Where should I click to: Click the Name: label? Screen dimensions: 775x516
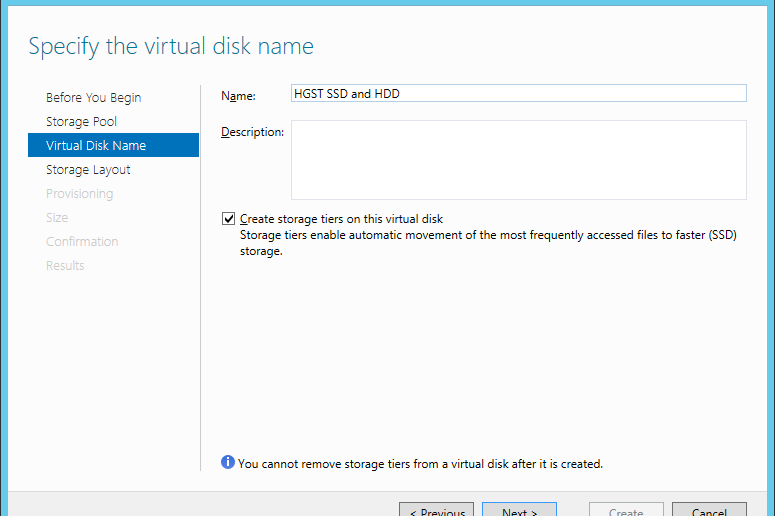(x=238, y=96)
